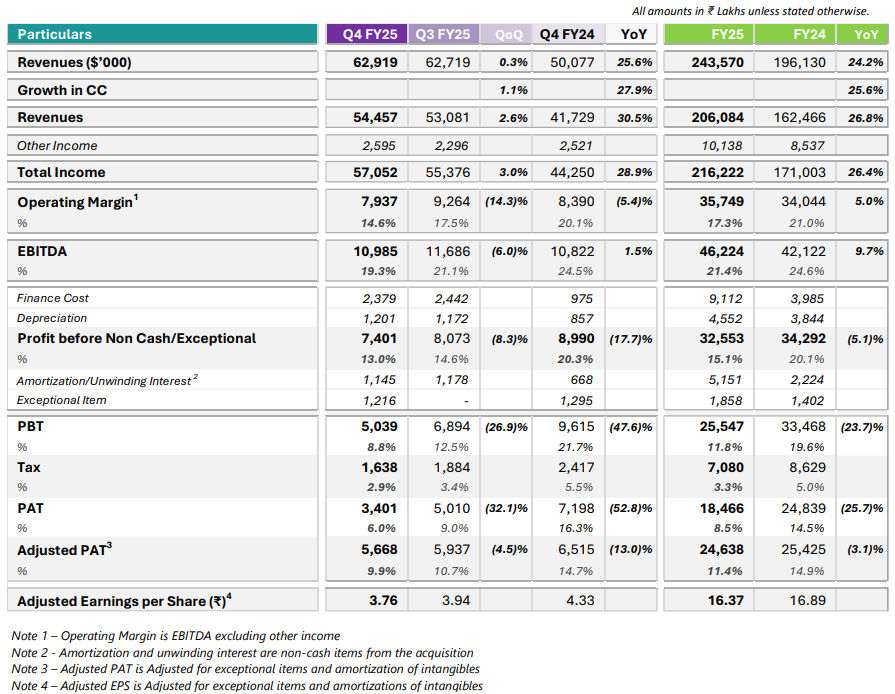Click the Q4 FY24 column header
The image size is (895, 694).
pos(567,34)
